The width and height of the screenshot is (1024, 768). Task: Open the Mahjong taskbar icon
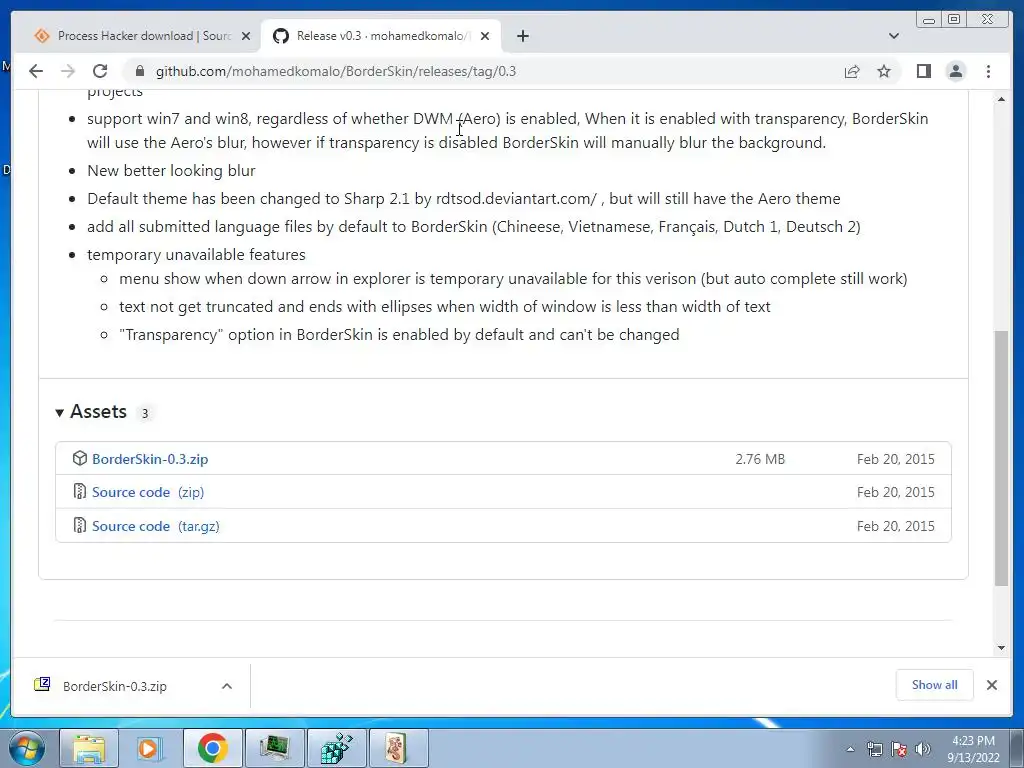(x=399, y=748)
